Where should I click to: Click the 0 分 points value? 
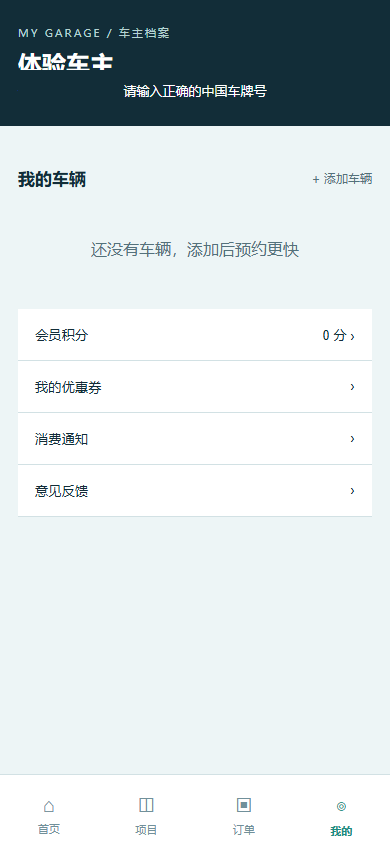(334, 335)
